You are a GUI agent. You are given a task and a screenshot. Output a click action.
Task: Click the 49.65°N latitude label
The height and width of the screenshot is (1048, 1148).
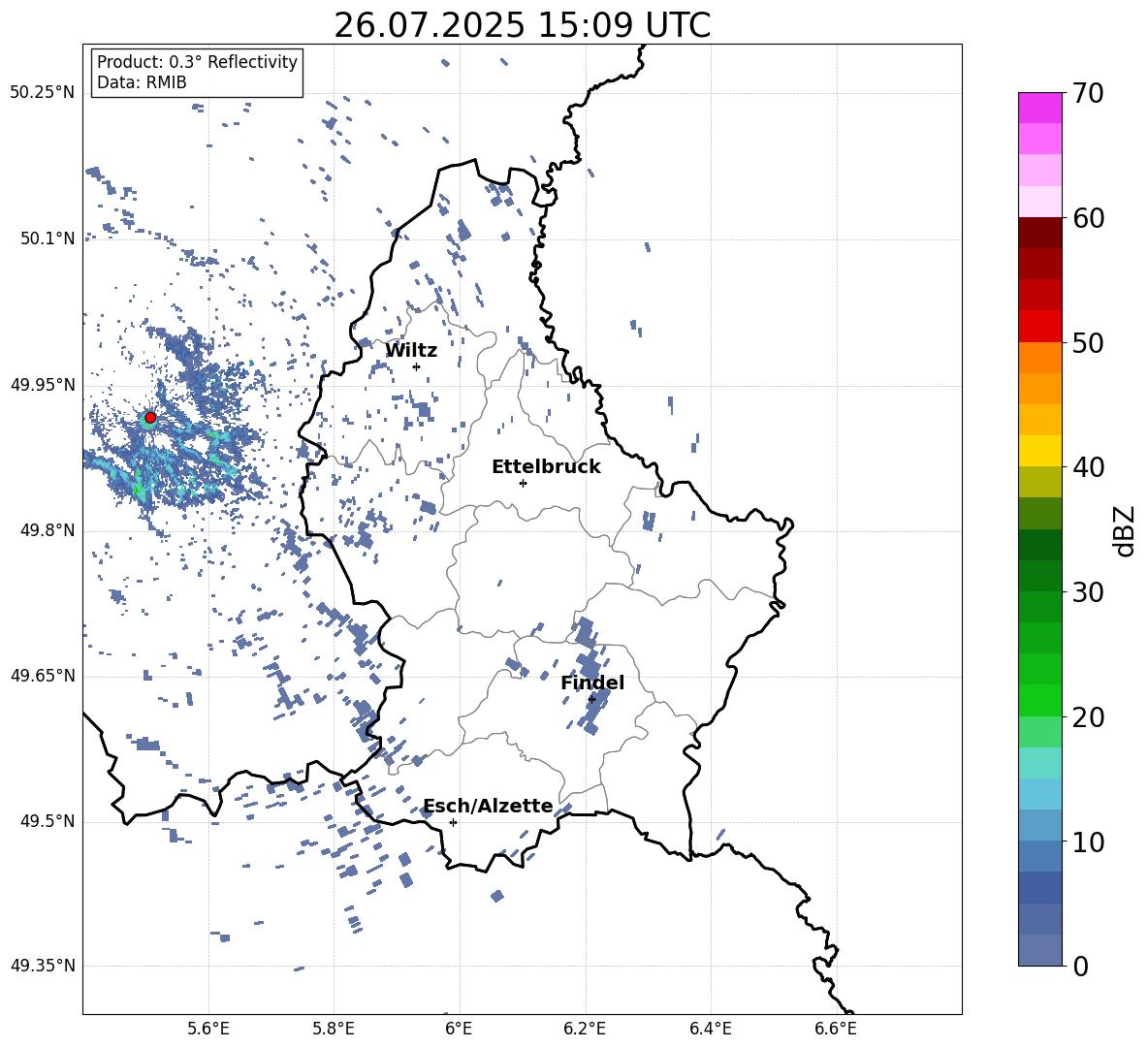(43, 675)
